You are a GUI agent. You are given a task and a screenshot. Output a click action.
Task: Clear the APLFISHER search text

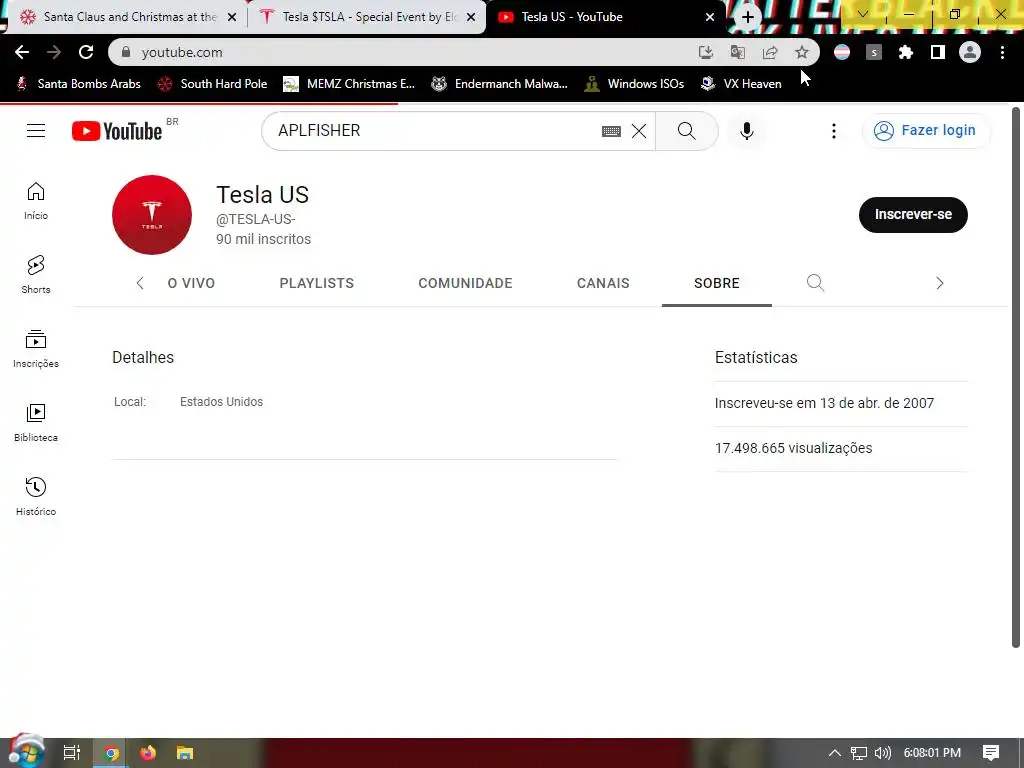click(x=639, y=131)
